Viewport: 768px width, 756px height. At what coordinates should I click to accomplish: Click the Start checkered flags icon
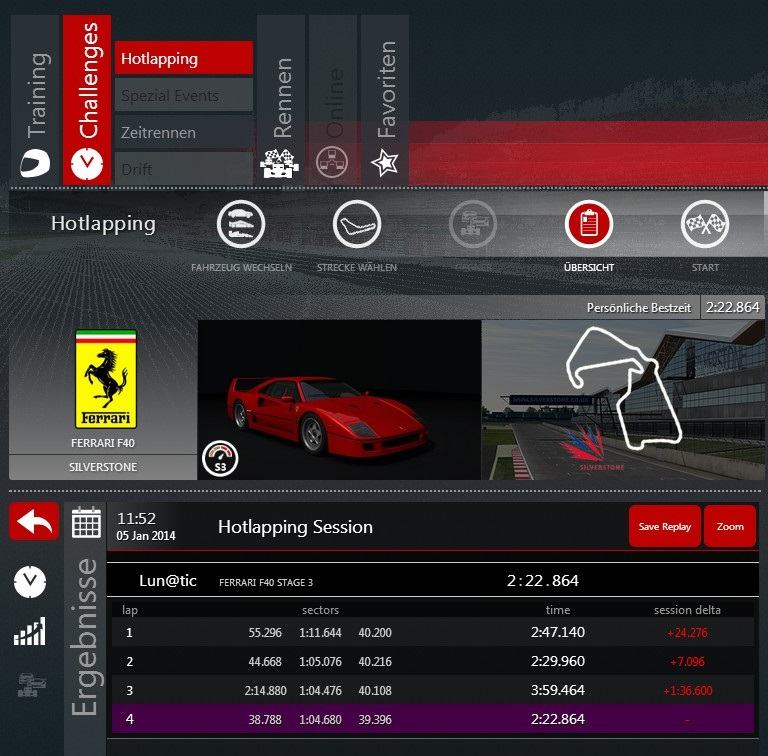(x=705, y=224)
